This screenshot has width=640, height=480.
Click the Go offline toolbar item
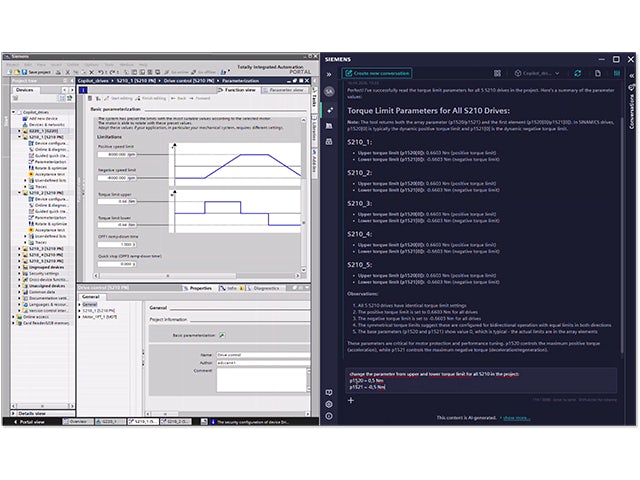pos(203,72)
